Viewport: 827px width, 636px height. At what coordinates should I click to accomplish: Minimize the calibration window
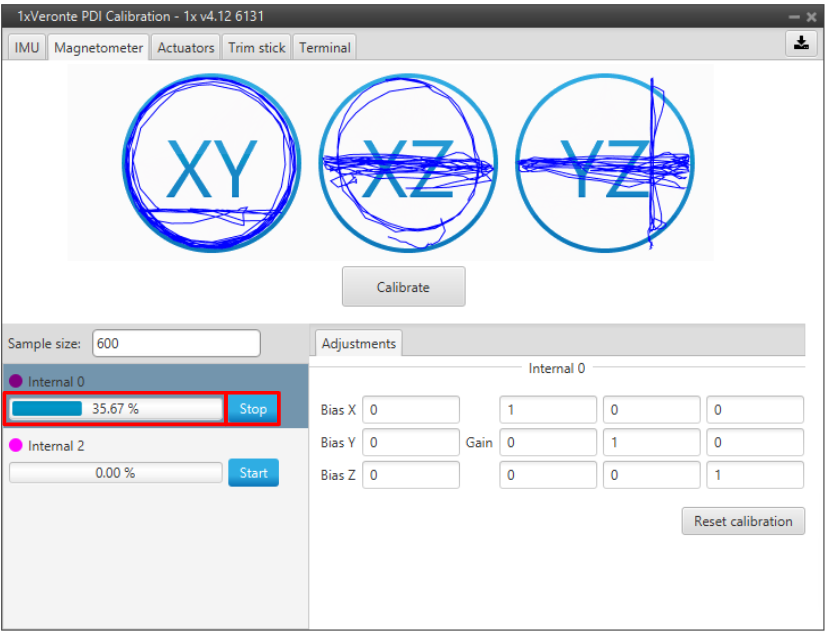[793, 17]
